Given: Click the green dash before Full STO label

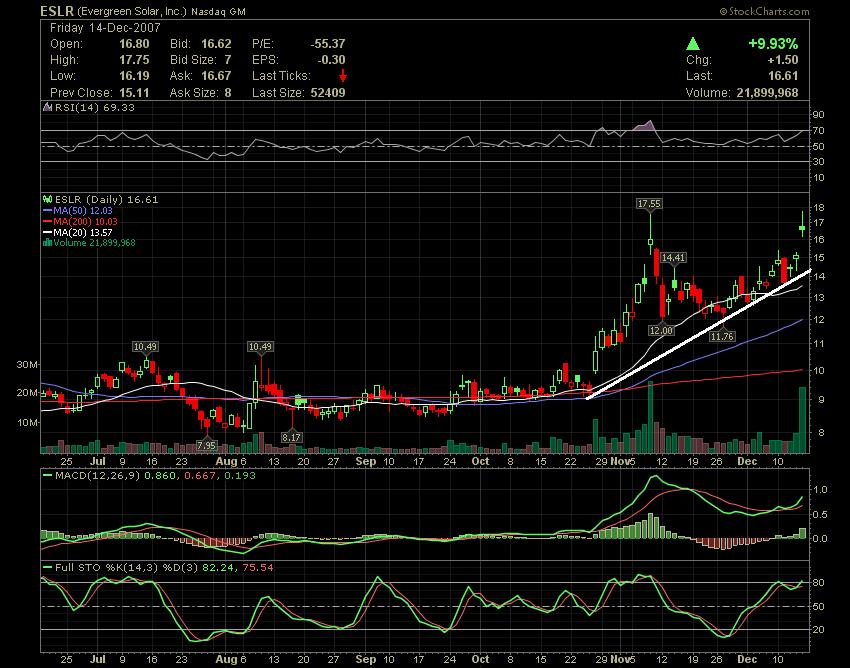Looking at the screenshot, I should pos(48,568).
